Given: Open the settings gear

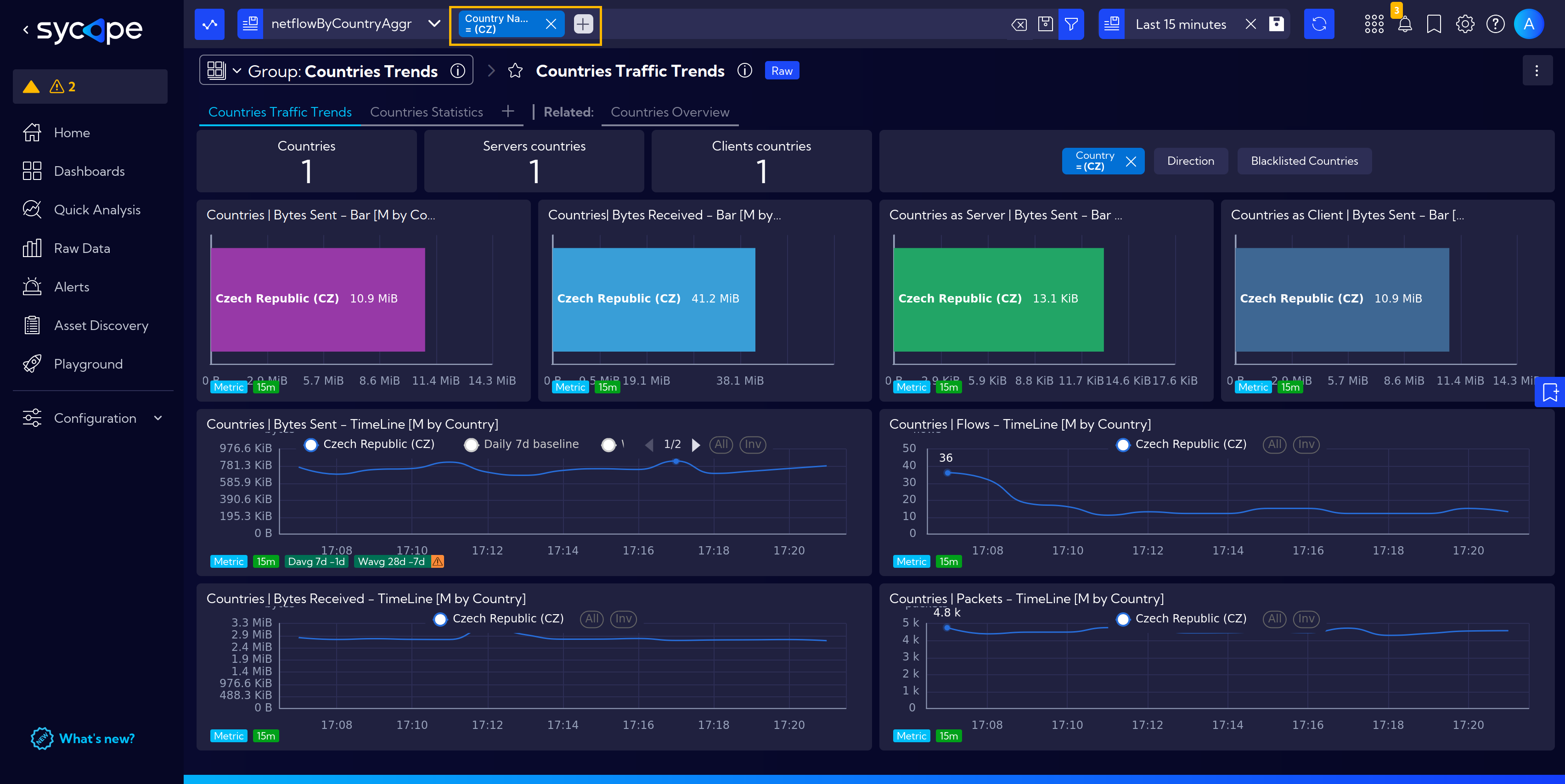Looking at the screenshot, I should click(1465, 24).
